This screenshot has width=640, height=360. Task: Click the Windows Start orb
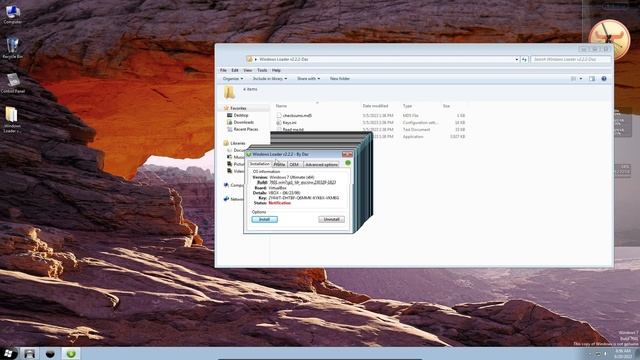pyautogui.click(x=8, y=353)
